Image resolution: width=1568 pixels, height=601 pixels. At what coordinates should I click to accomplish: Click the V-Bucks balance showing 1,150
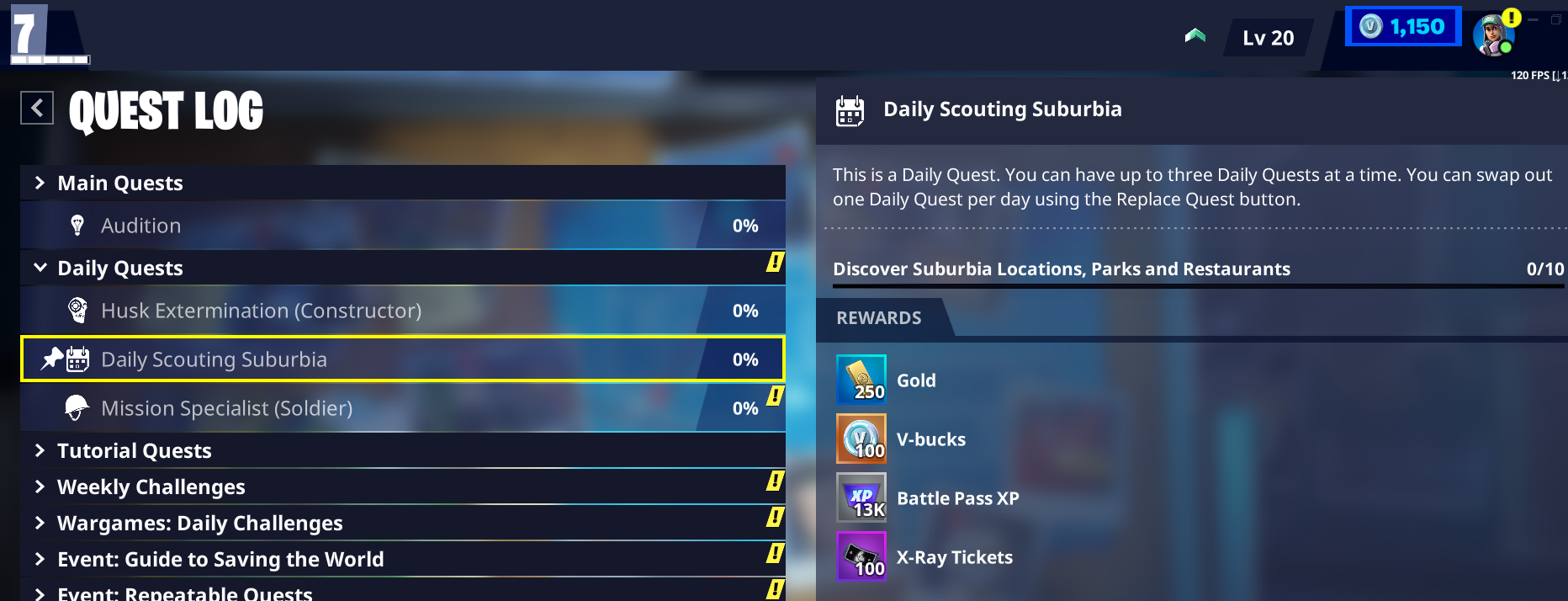pyautogui.click(x=1402, y=27)
